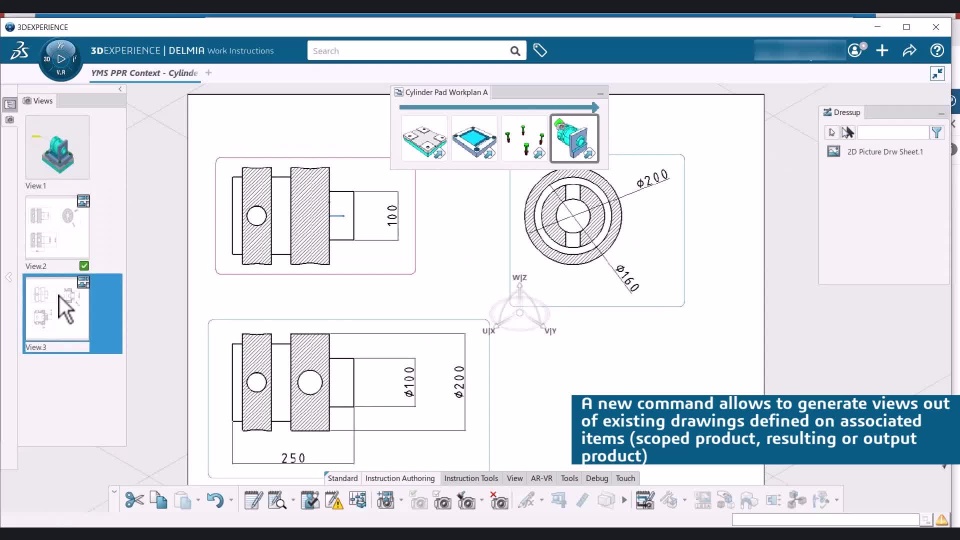Screen dimensions: 960x540
Task: Select 2D Picture Drw Sheet.1 item
Action: pyautogui.click(x=875, y=151)
